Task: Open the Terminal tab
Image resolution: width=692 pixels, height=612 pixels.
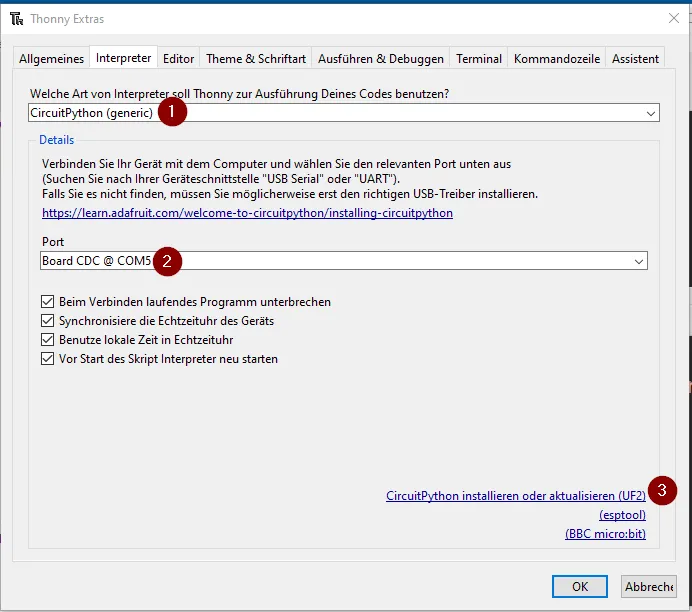Action: pos(479,59)
